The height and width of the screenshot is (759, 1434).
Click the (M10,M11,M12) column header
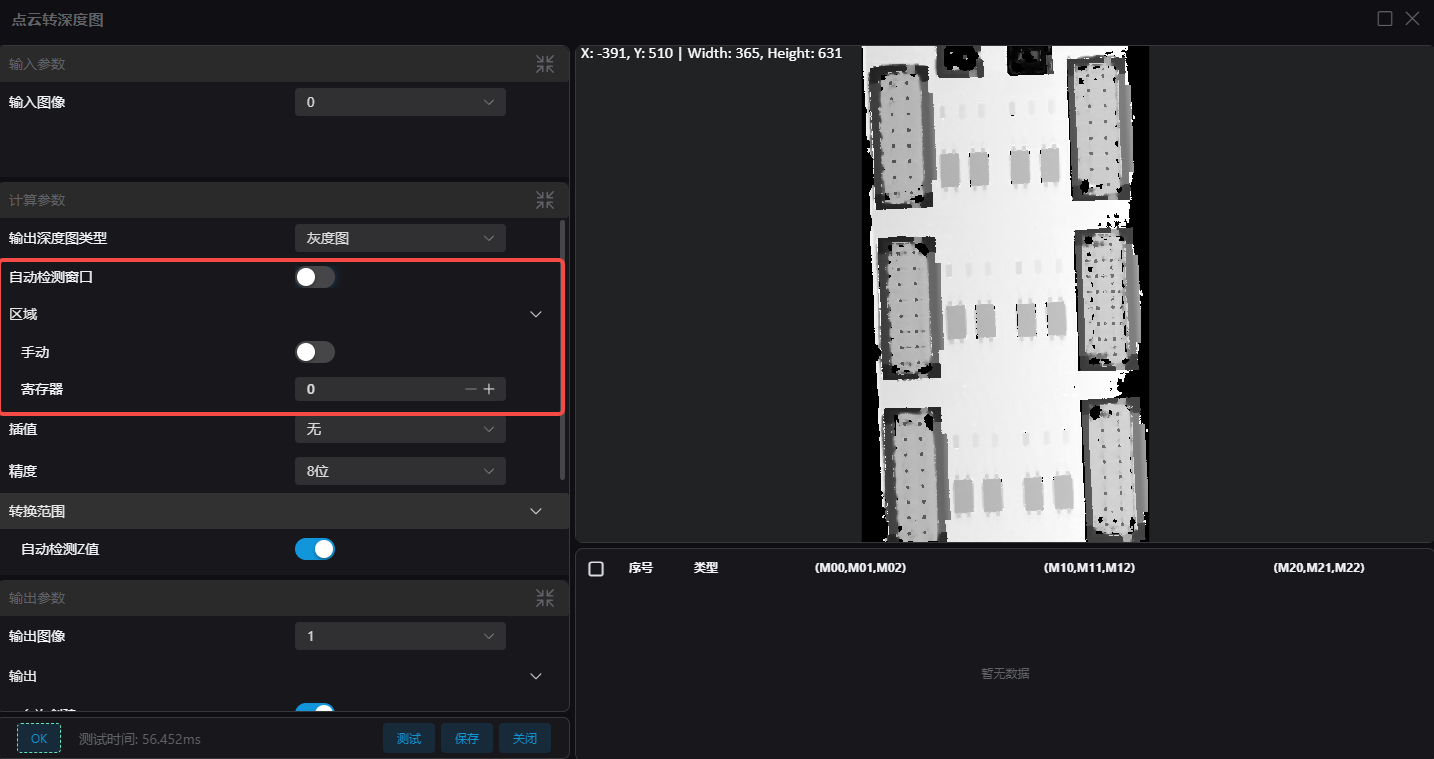1090,568
